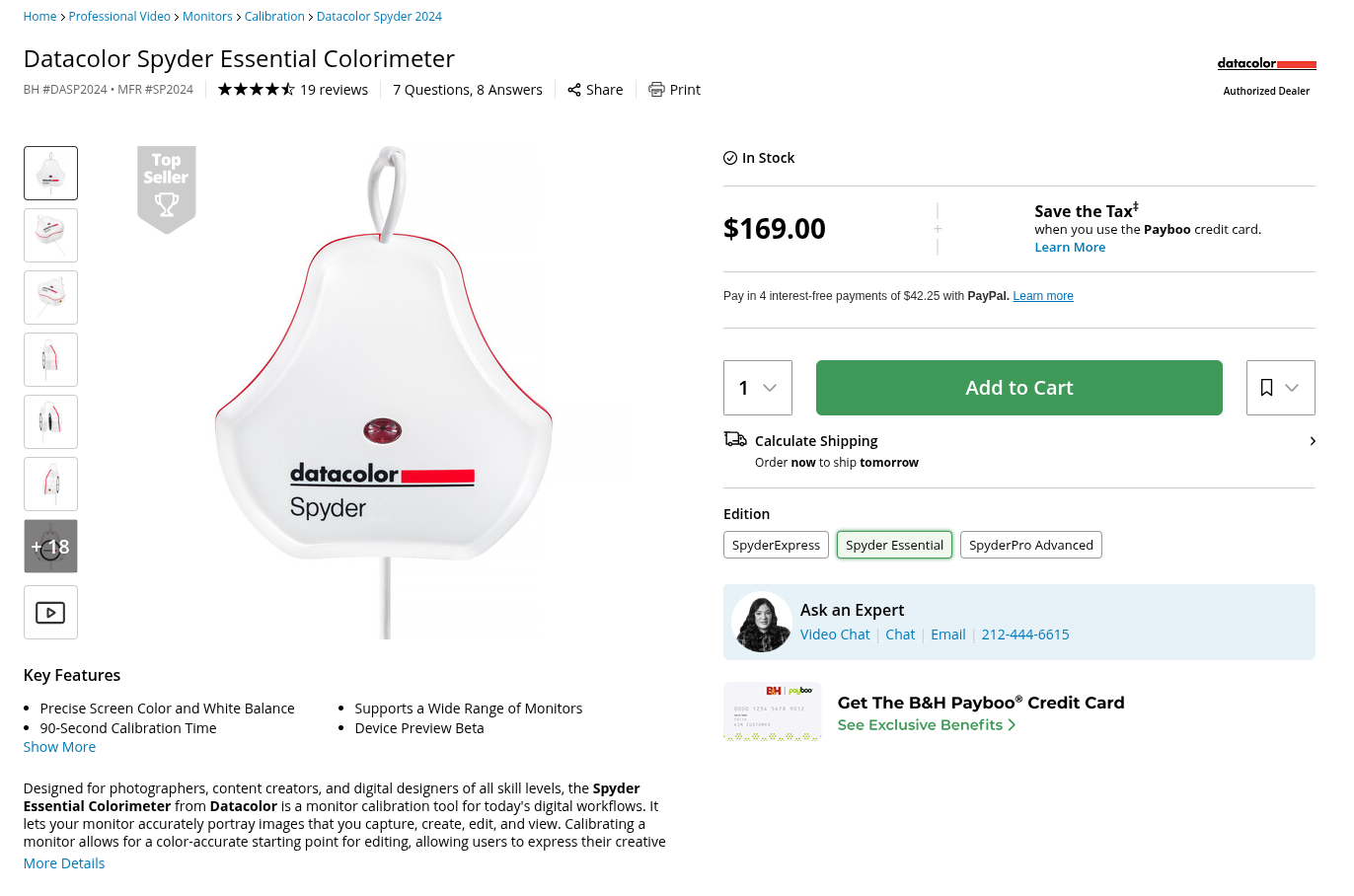Open the Video Chat link

[835, 635]
